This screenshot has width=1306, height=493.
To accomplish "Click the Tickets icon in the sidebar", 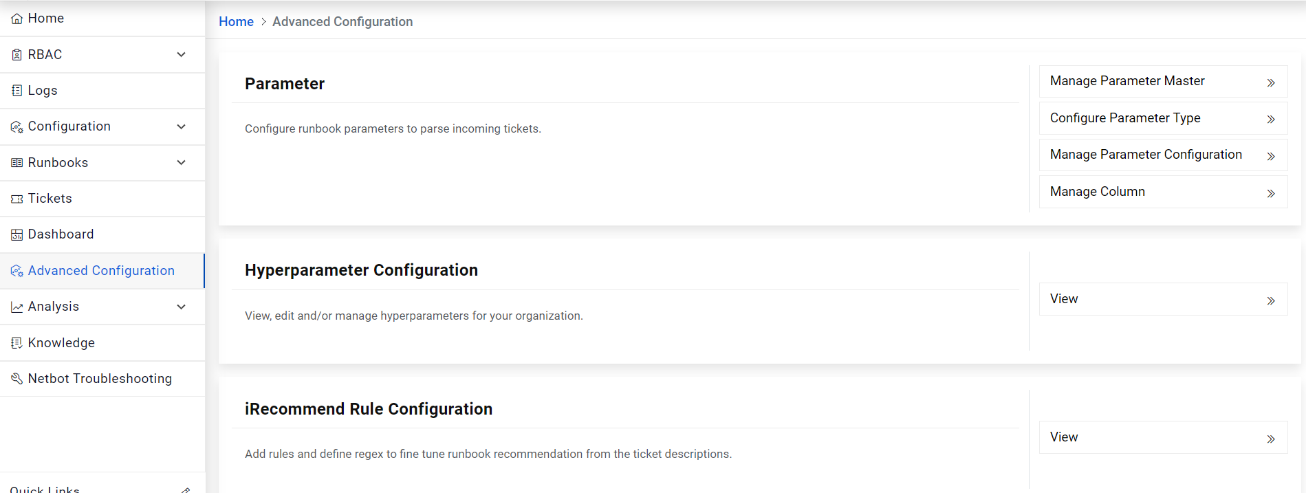I will pyautogui.click(x=17, y=199).
